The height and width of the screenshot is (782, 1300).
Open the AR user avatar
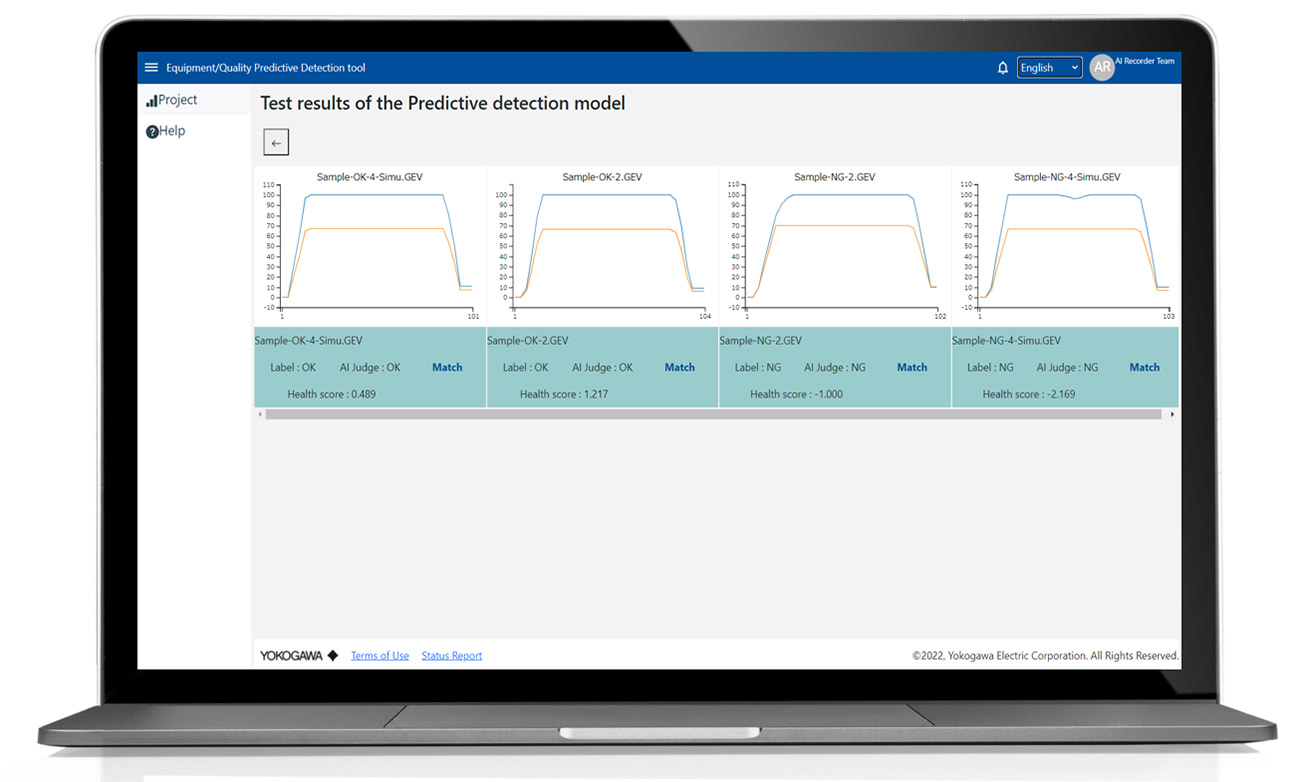(x=1102, y=68)
